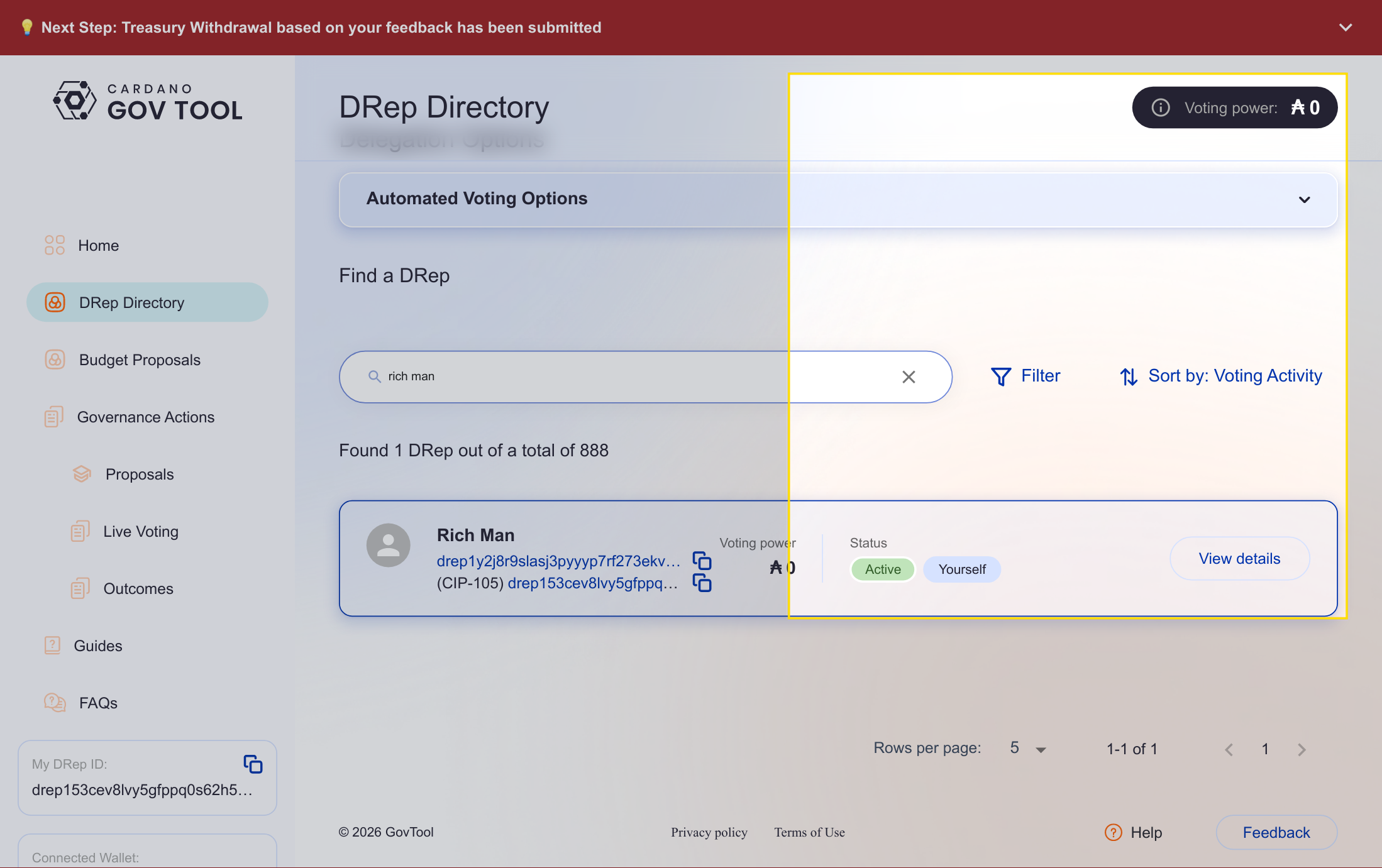The width and height of the screenshot is (1382, 868).
Task: Navigate to Governance Actions
Action: (x=145, y=417)
